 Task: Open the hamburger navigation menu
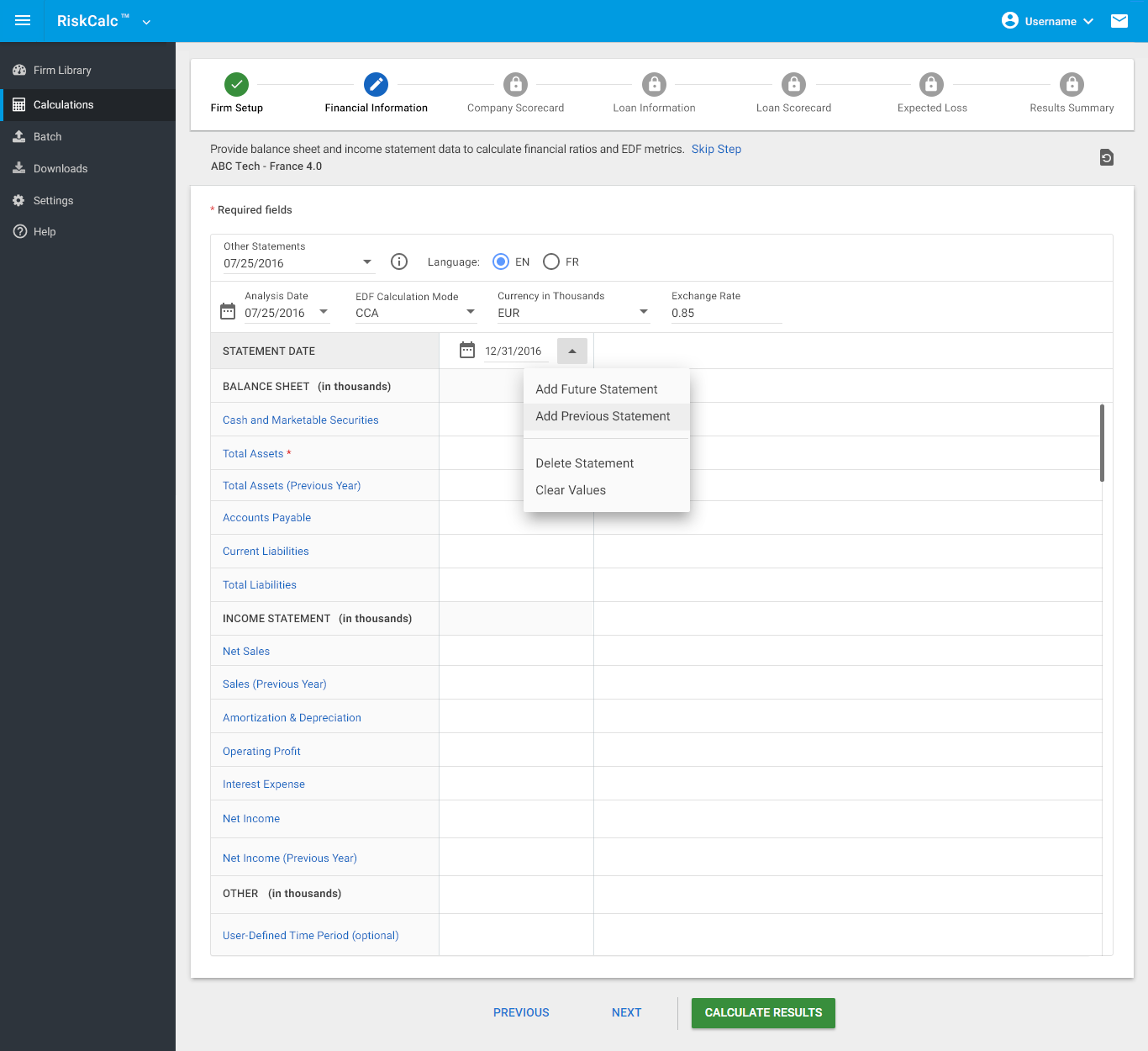(x=23, y=21)
